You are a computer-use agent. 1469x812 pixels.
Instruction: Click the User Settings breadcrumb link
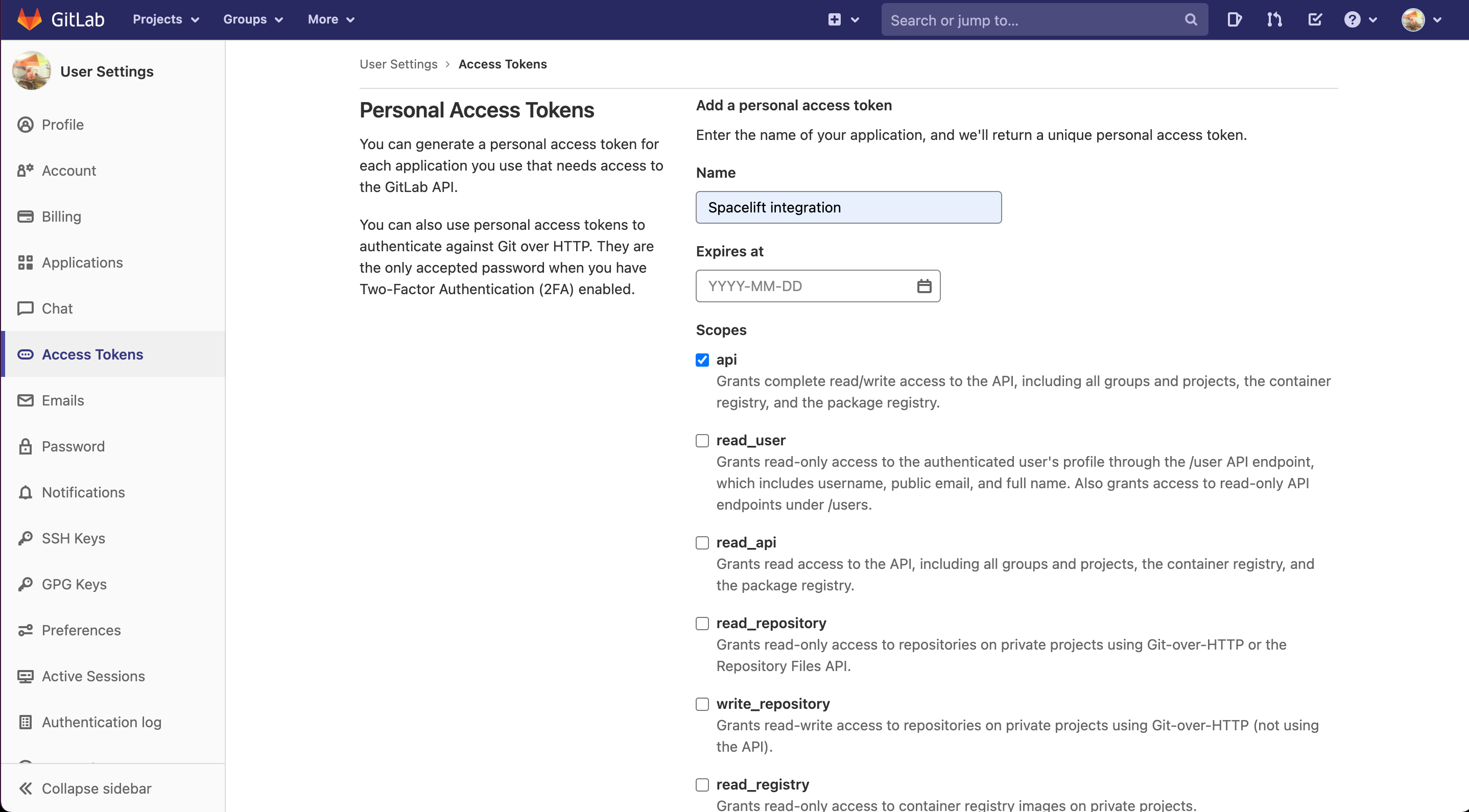pyautogui.click(x=398, y=64)
